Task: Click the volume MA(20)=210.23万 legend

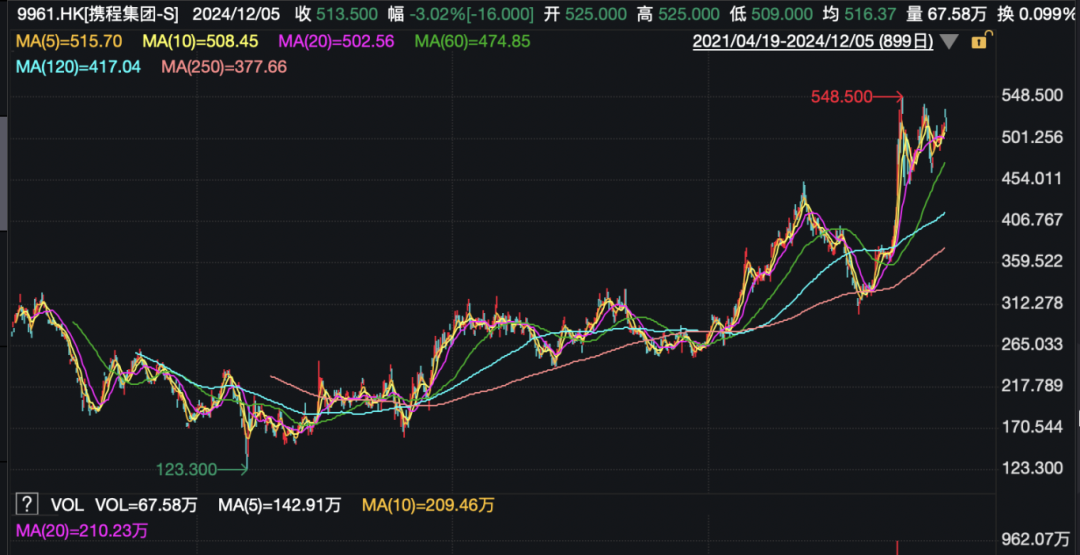Action: (x=78, y=528)
